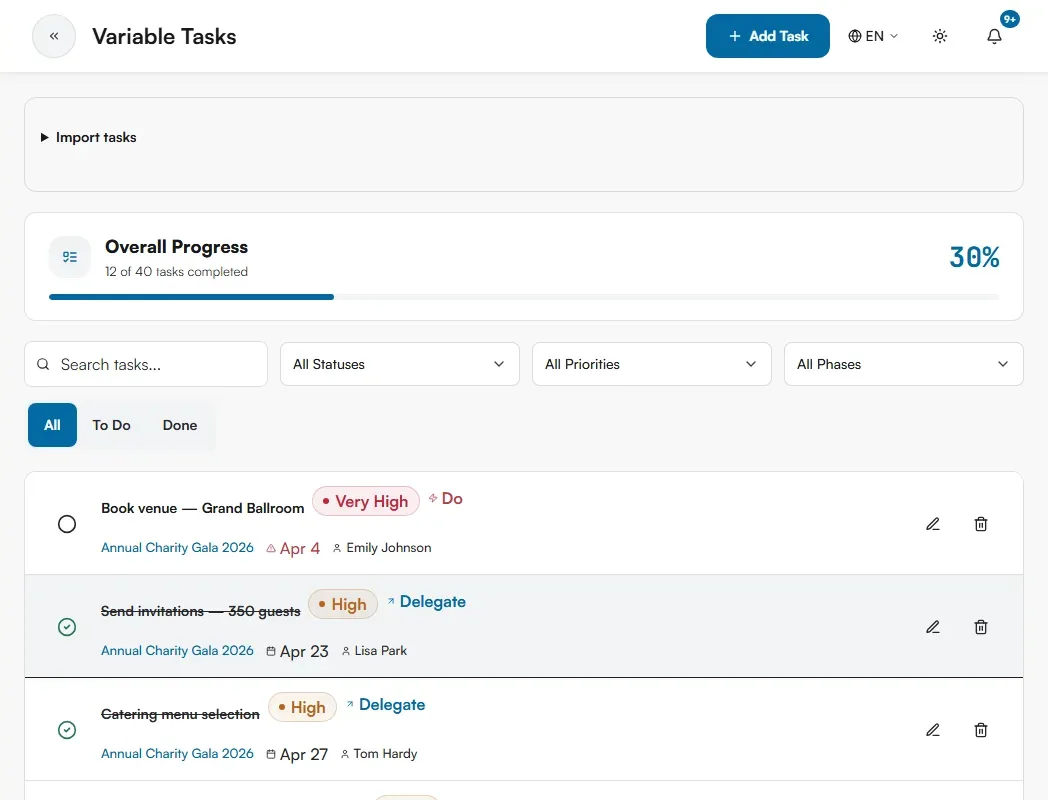
Task: Edit the Send invitations task
Action: point(933,627)
